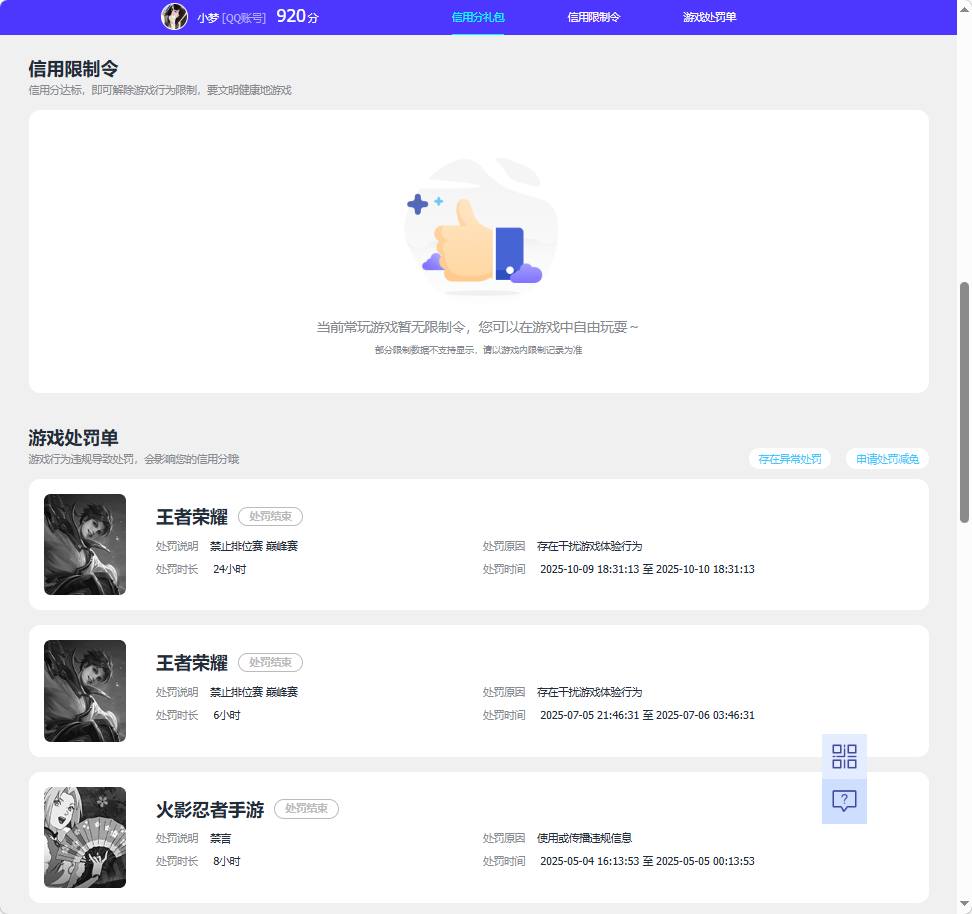Click the first 王者荣耀 game thumbnail
Image resolution: width=972 pixels, height=914 pixels.
pos(85,545)
